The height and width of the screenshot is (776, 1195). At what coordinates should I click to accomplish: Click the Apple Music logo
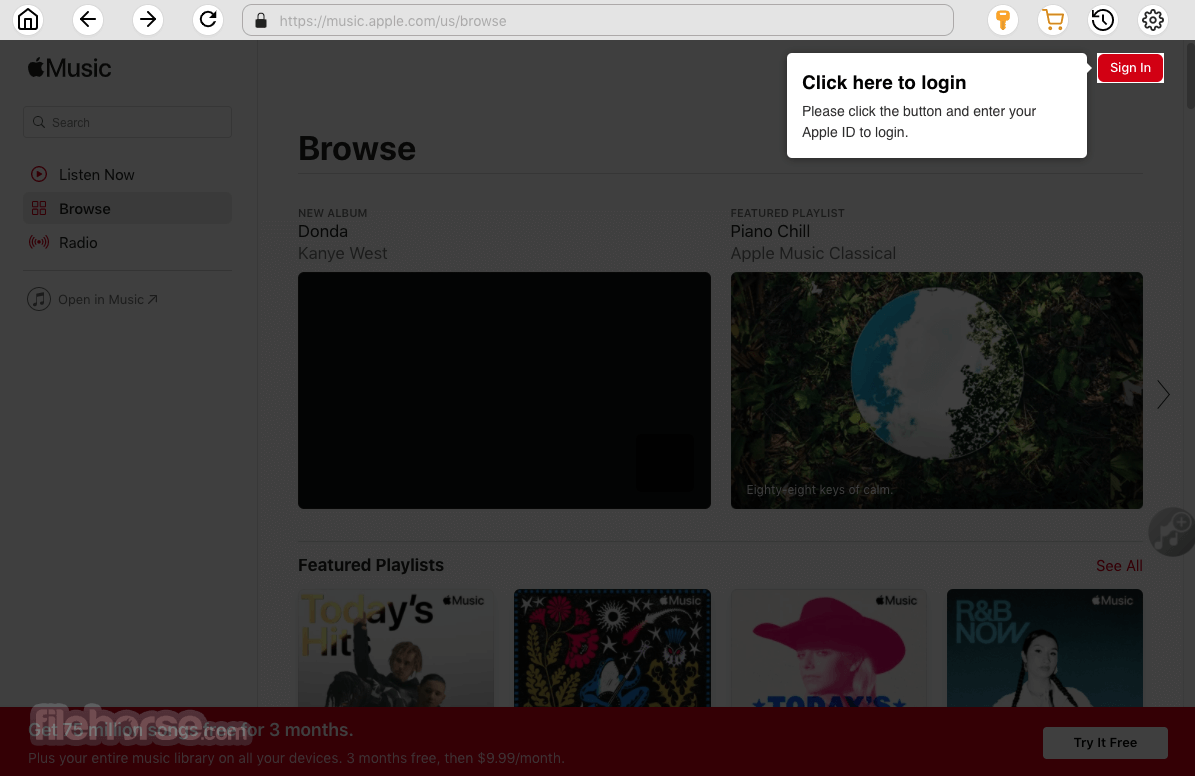[69, 68]
